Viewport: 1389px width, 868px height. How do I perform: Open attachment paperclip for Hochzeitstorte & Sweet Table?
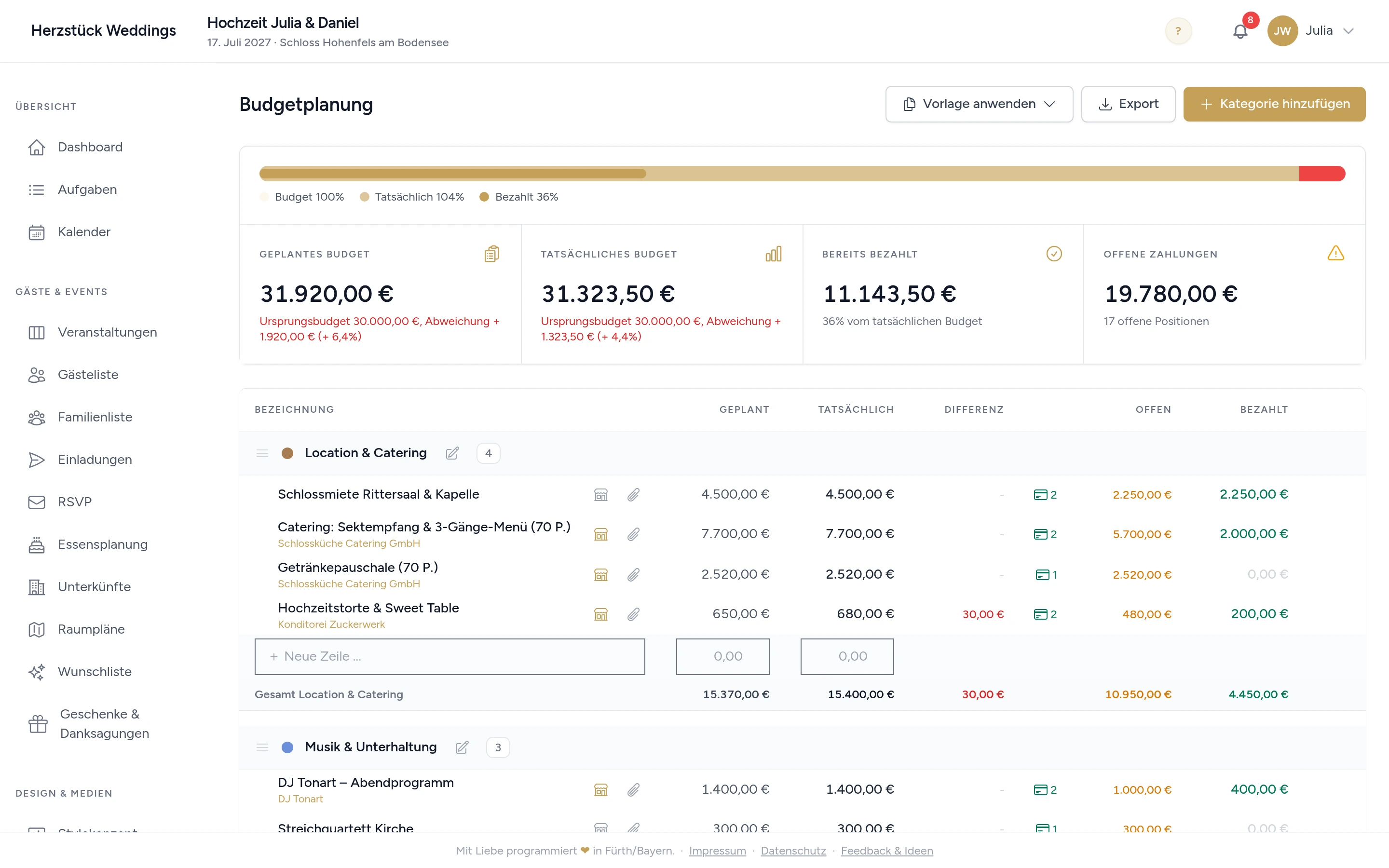633,614
